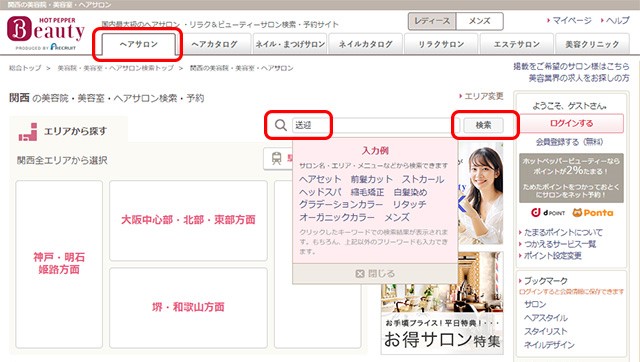Click the 総合トップ breadcrumb link
Screen dimensions: 640x362
click(25, 68)
